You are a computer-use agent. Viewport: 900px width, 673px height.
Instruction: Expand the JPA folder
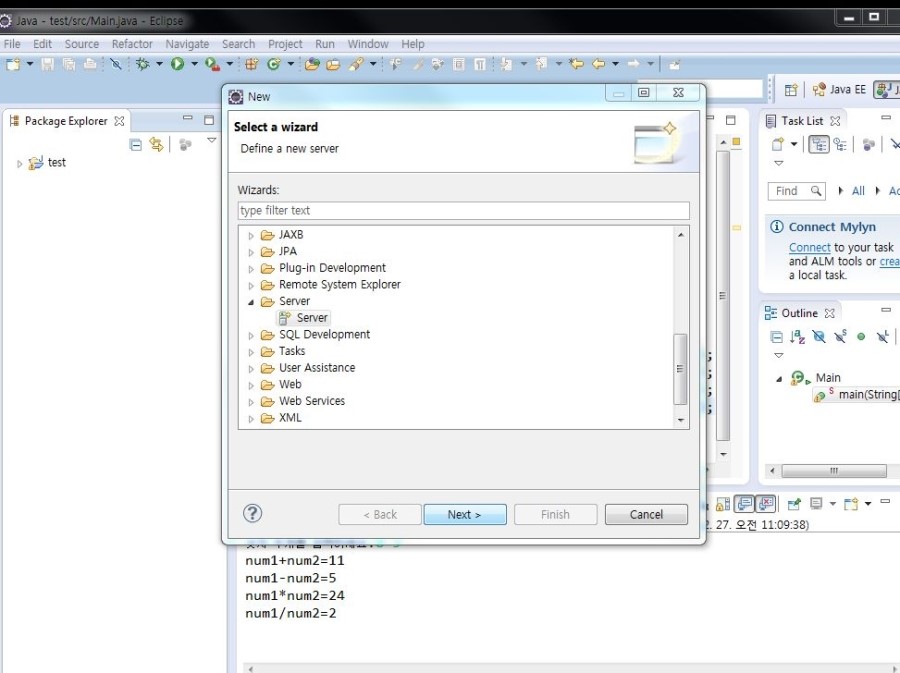click(251, 252)
